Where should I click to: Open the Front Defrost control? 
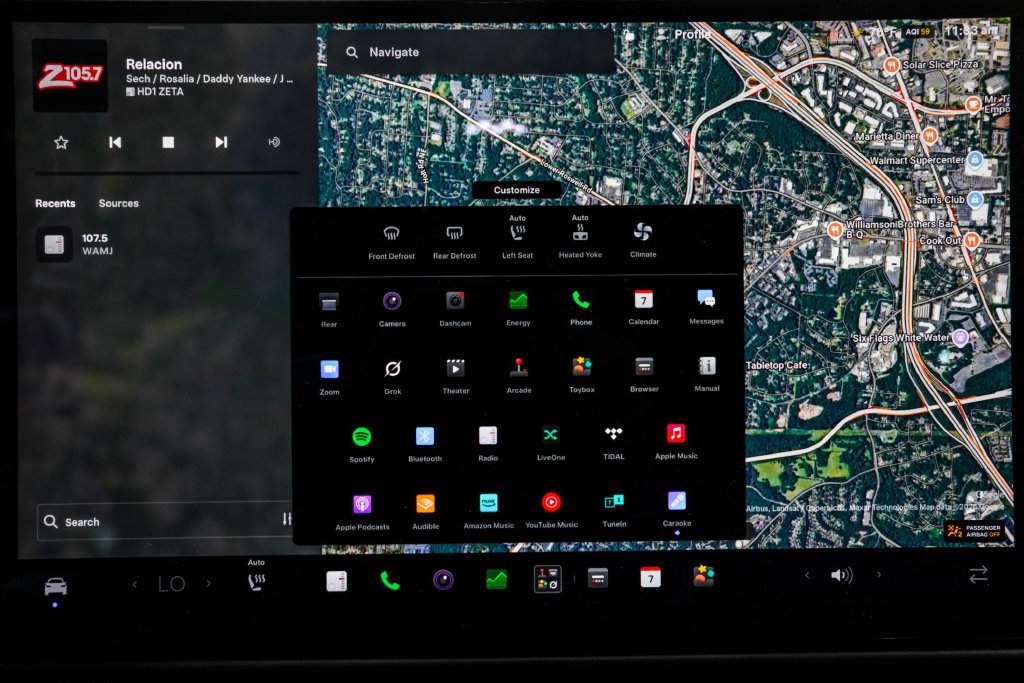pos(391,241)
